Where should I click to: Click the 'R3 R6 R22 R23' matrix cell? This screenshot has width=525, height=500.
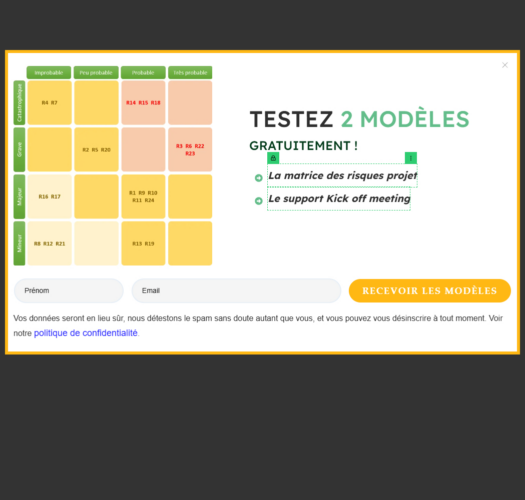point(190,149)
